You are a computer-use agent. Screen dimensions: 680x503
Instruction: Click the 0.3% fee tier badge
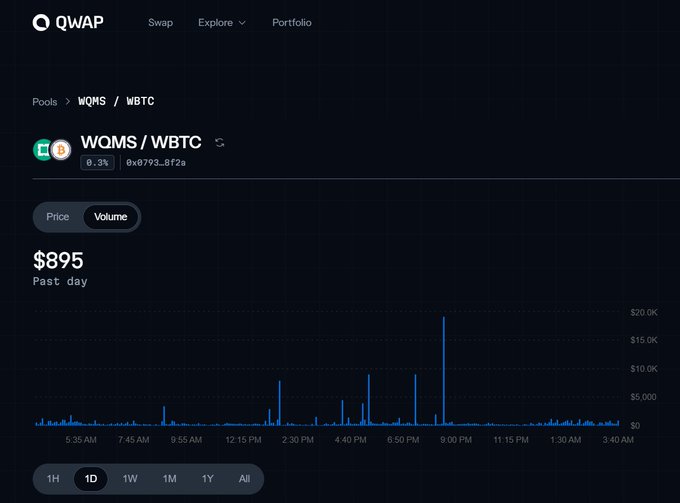click(97, 163)
